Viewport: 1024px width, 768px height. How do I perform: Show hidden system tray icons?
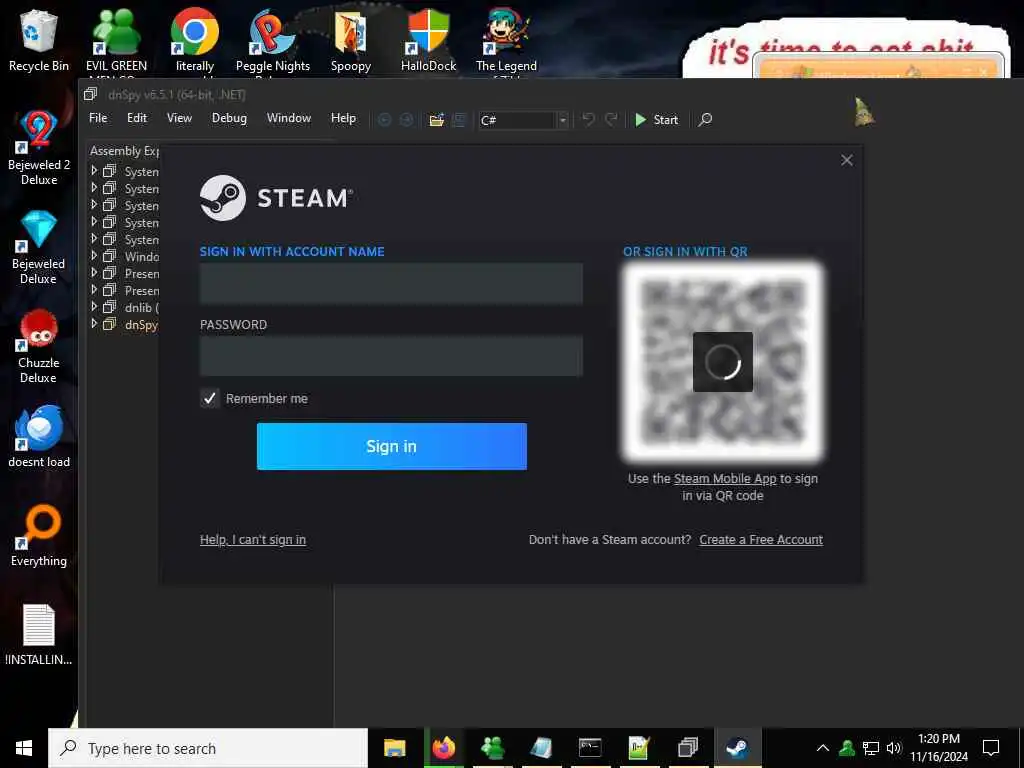tap(823, 748)
